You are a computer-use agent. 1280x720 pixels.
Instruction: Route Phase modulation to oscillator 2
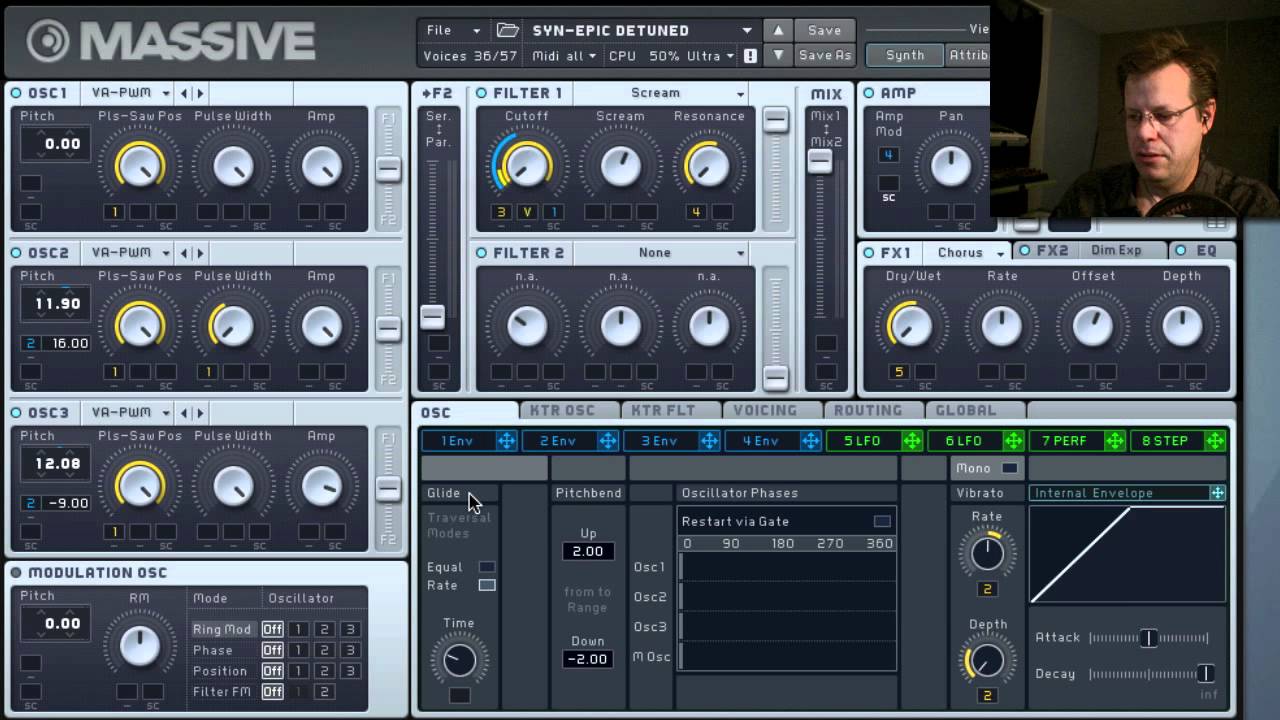coord(324,650)
